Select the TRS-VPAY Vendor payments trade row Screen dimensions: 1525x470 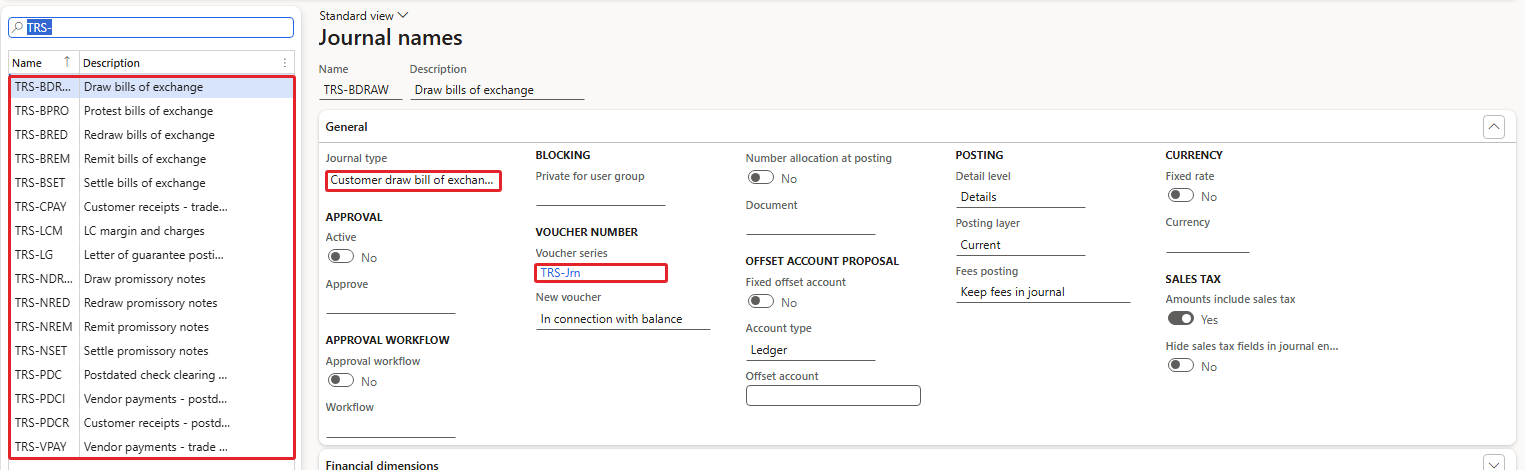[x=152, y=447]
